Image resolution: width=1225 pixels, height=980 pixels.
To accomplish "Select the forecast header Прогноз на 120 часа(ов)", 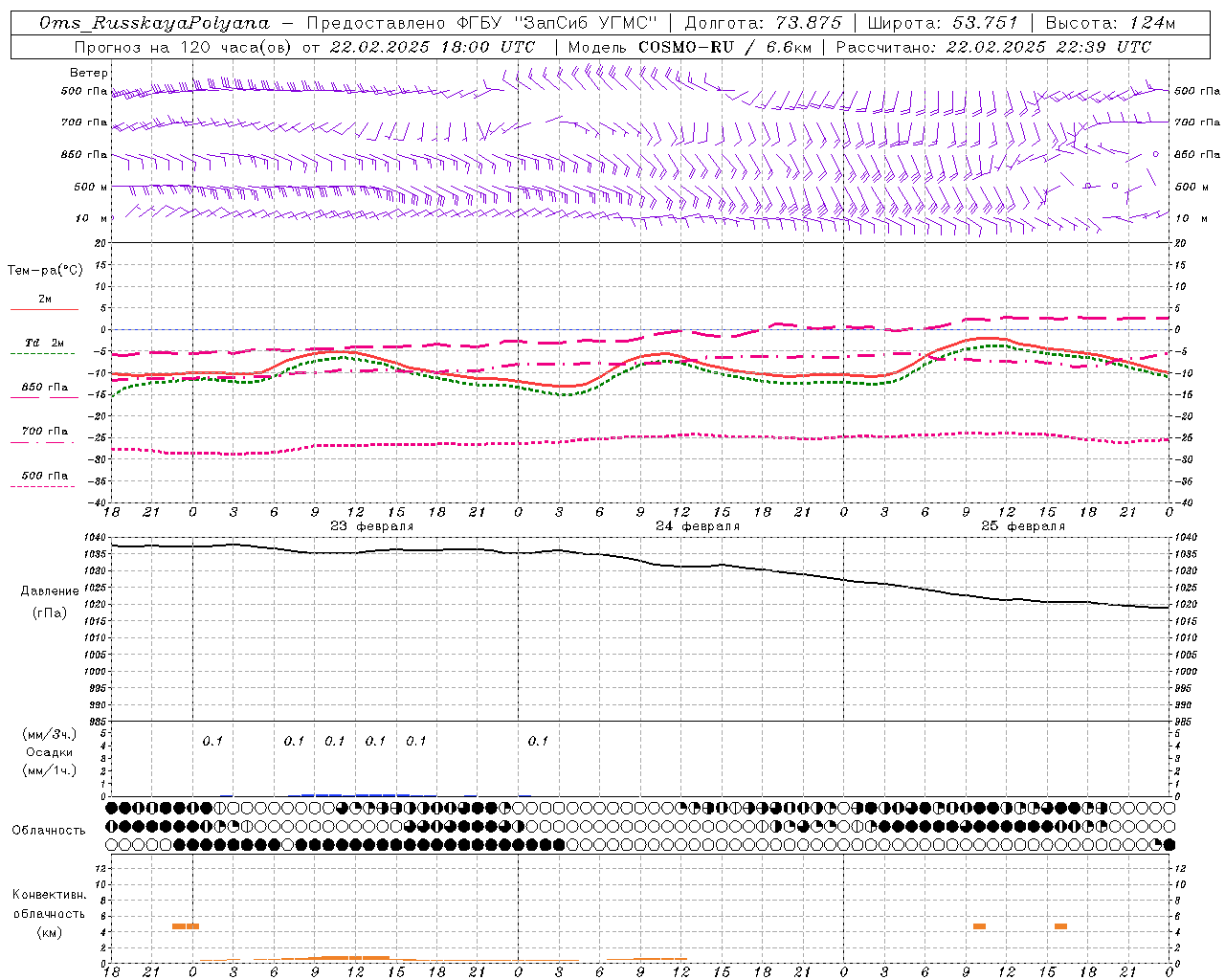I will [184, 47].
